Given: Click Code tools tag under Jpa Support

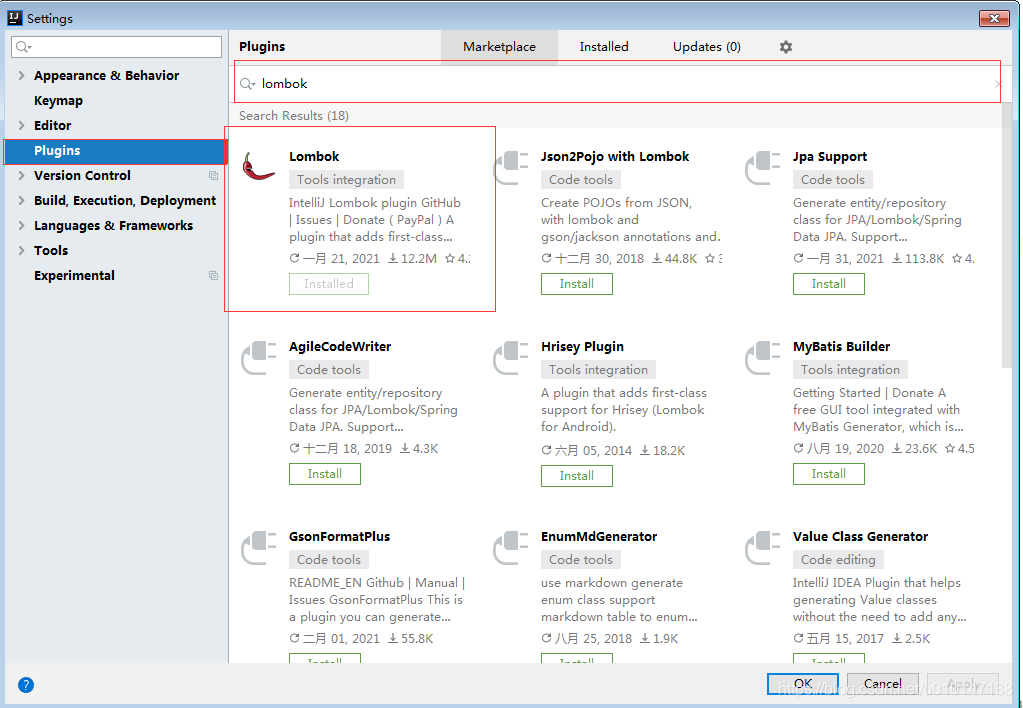Looking at the screenshot, I should pyautogui.click(x=832, y=179).
